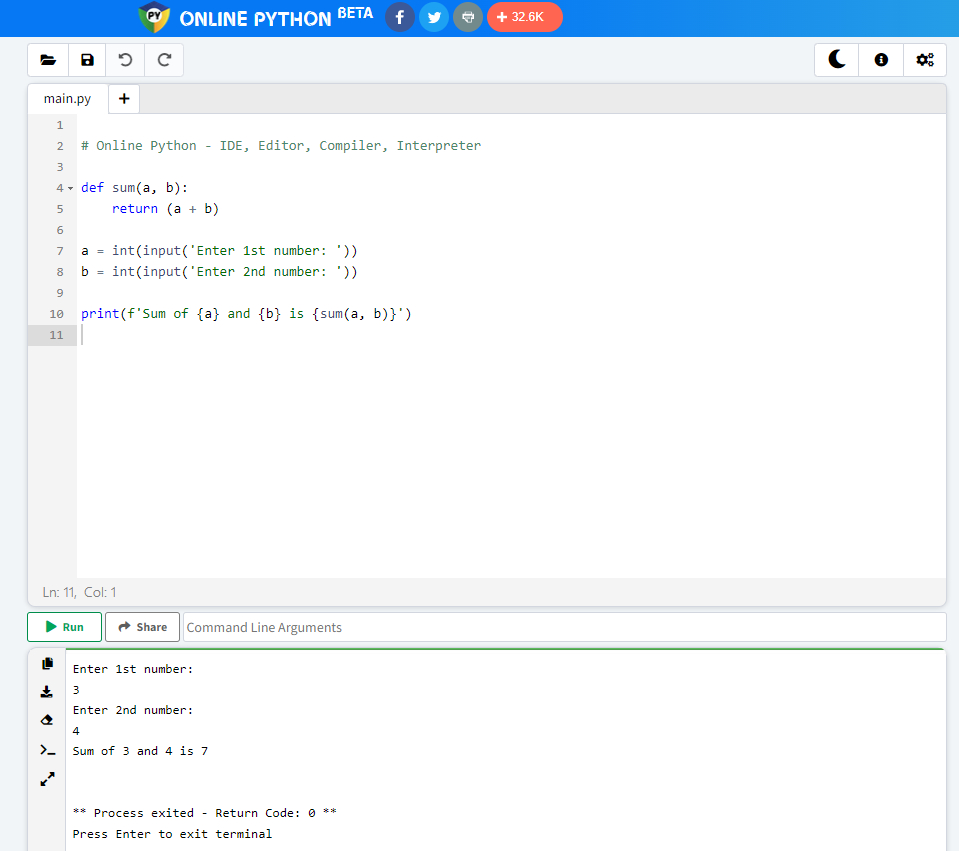Share on Facebook icon
Image resolution: width=959 pixels, height=851 pixels.
399,17
